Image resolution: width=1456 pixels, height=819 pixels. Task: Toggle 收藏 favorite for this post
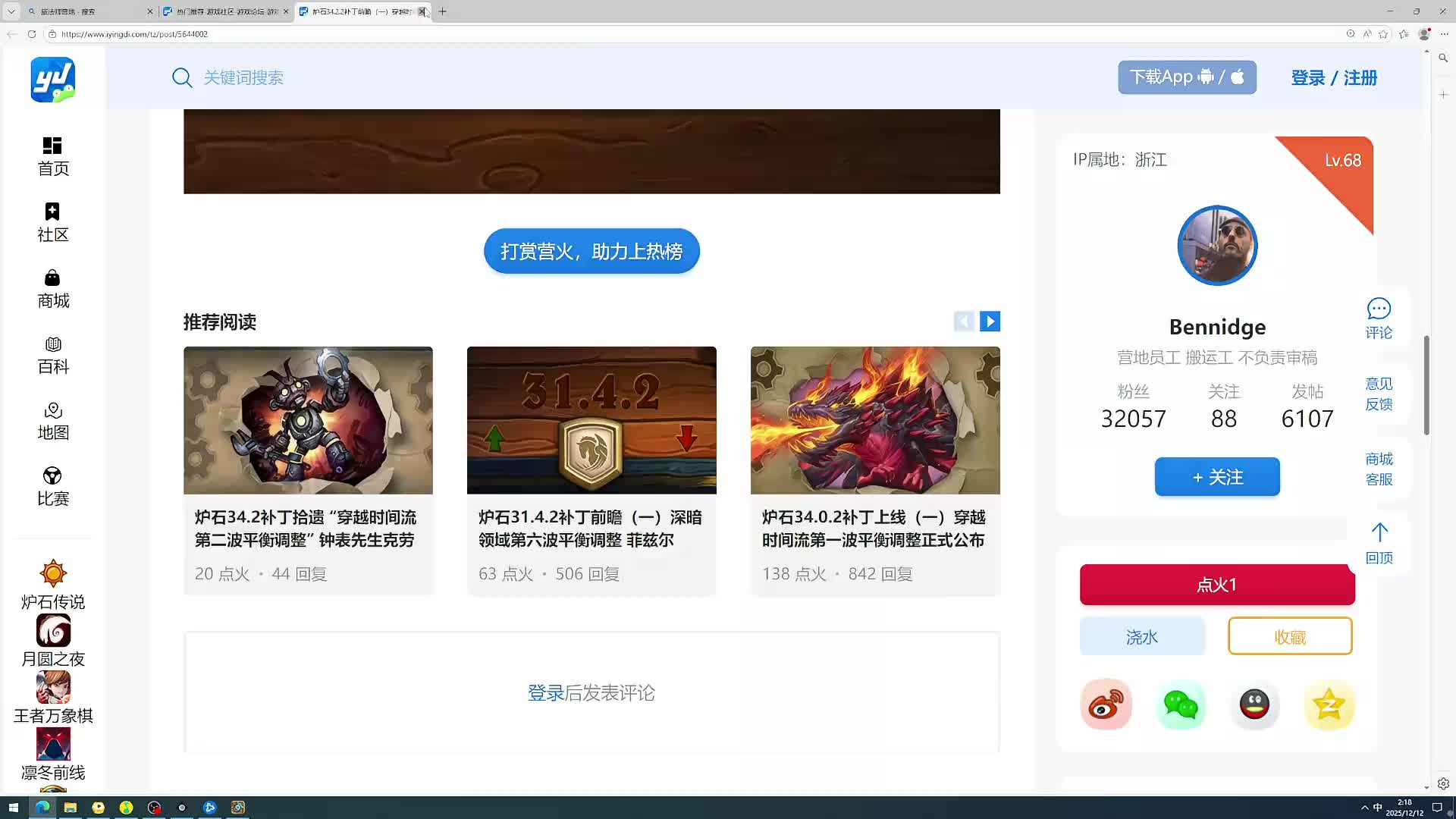pos(1289,636)
